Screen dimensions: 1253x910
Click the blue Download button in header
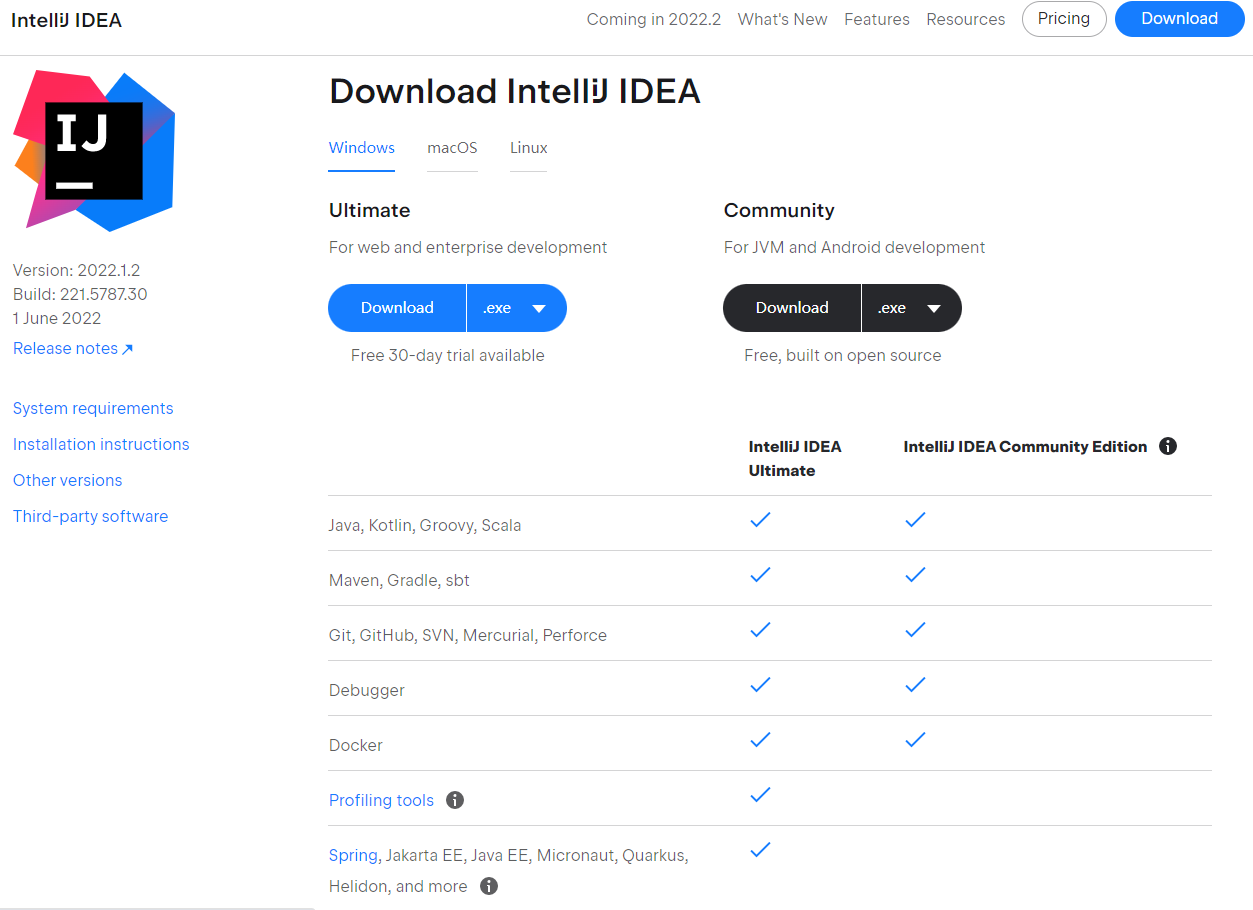(x=1179, y=19)
